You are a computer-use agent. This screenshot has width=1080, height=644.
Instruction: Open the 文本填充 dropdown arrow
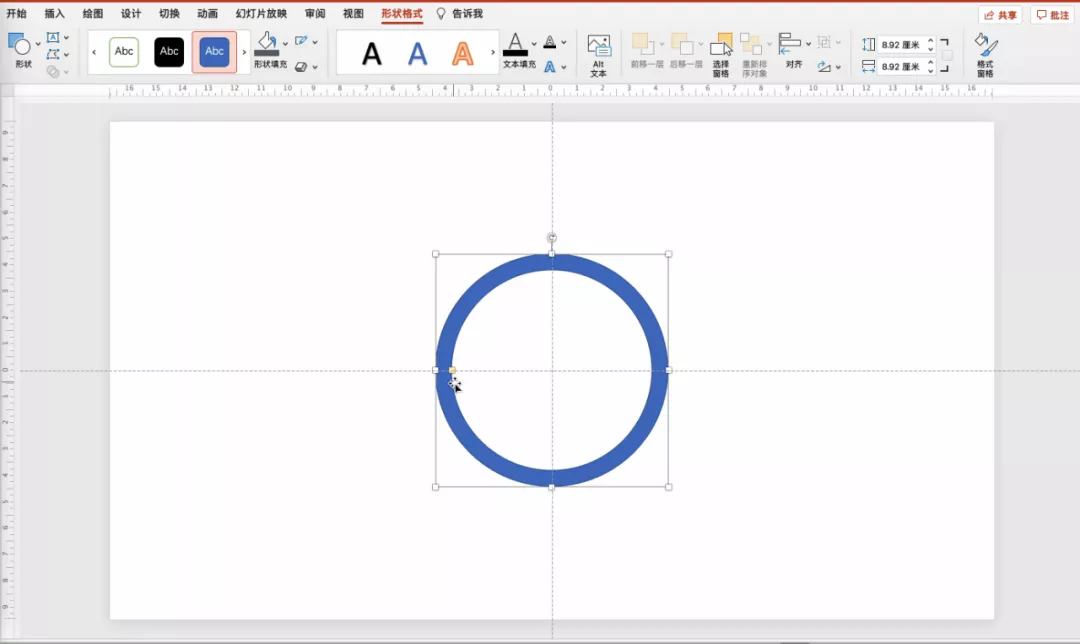pyautogui.click(x=534, y=43)
